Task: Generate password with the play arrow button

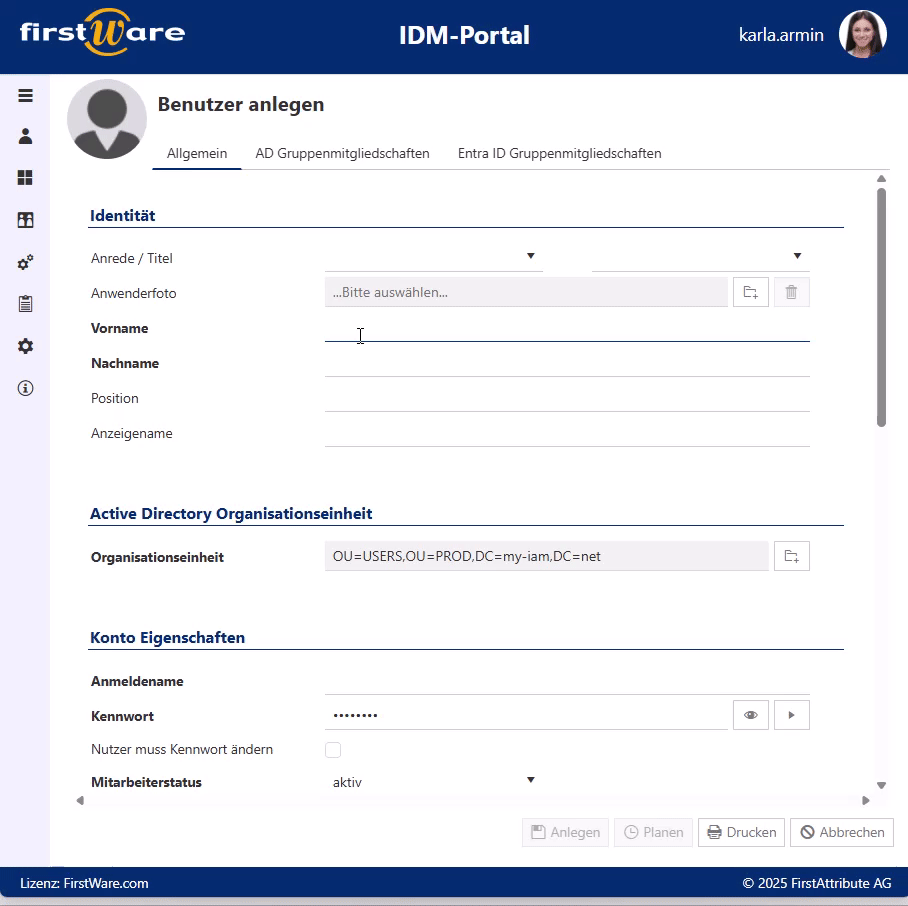Action: click(x=791, y=715)
